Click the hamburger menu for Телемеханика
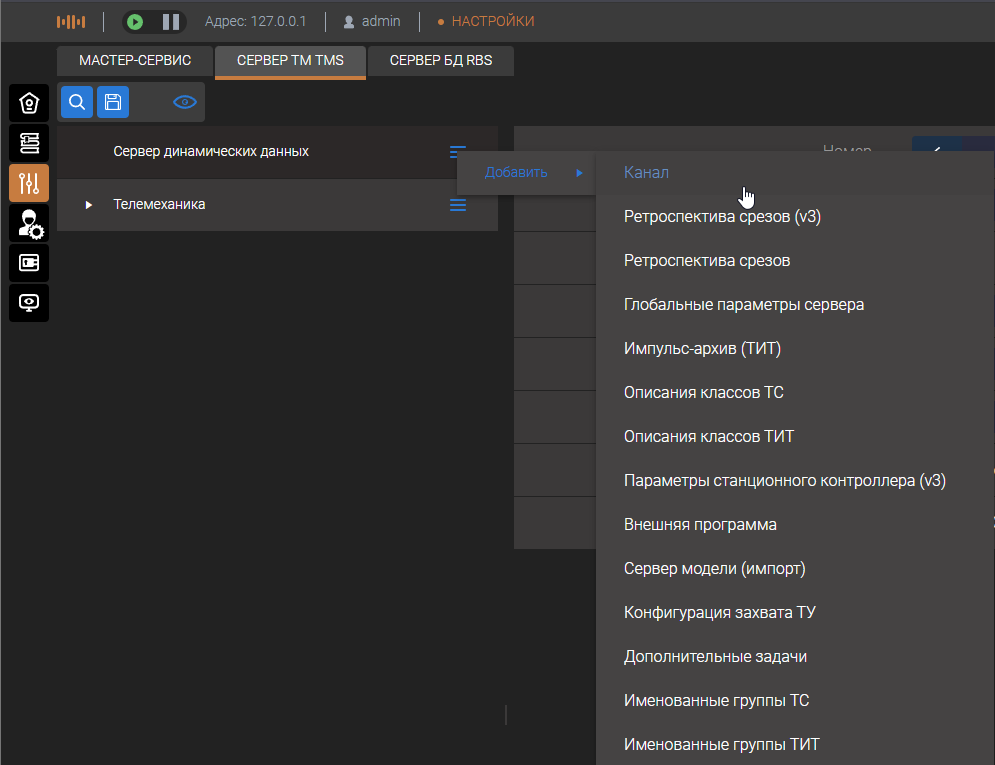Viewport: 995px width, 765px height. [x=458, y=205]
